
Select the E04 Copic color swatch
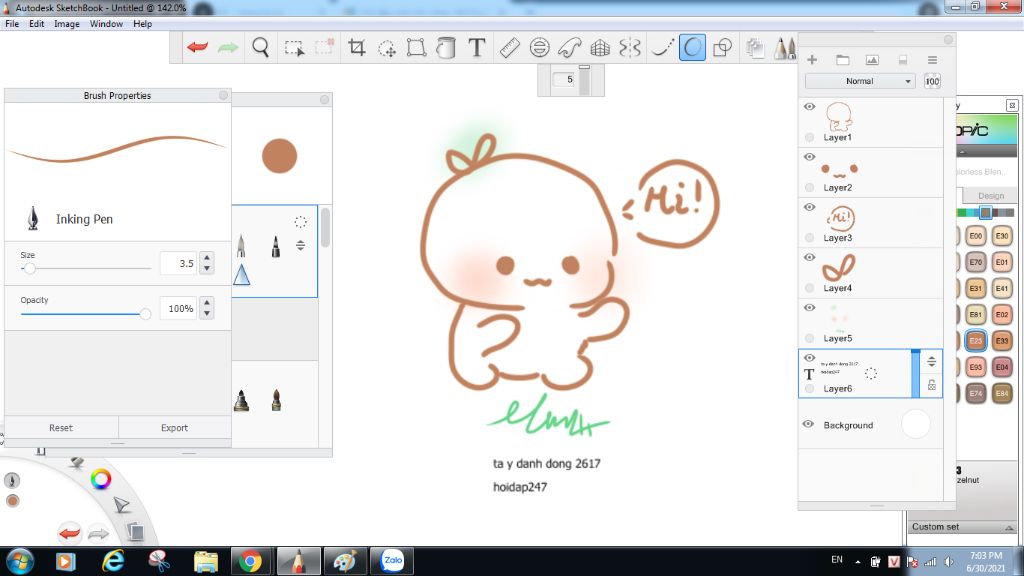coord(1002,366)
